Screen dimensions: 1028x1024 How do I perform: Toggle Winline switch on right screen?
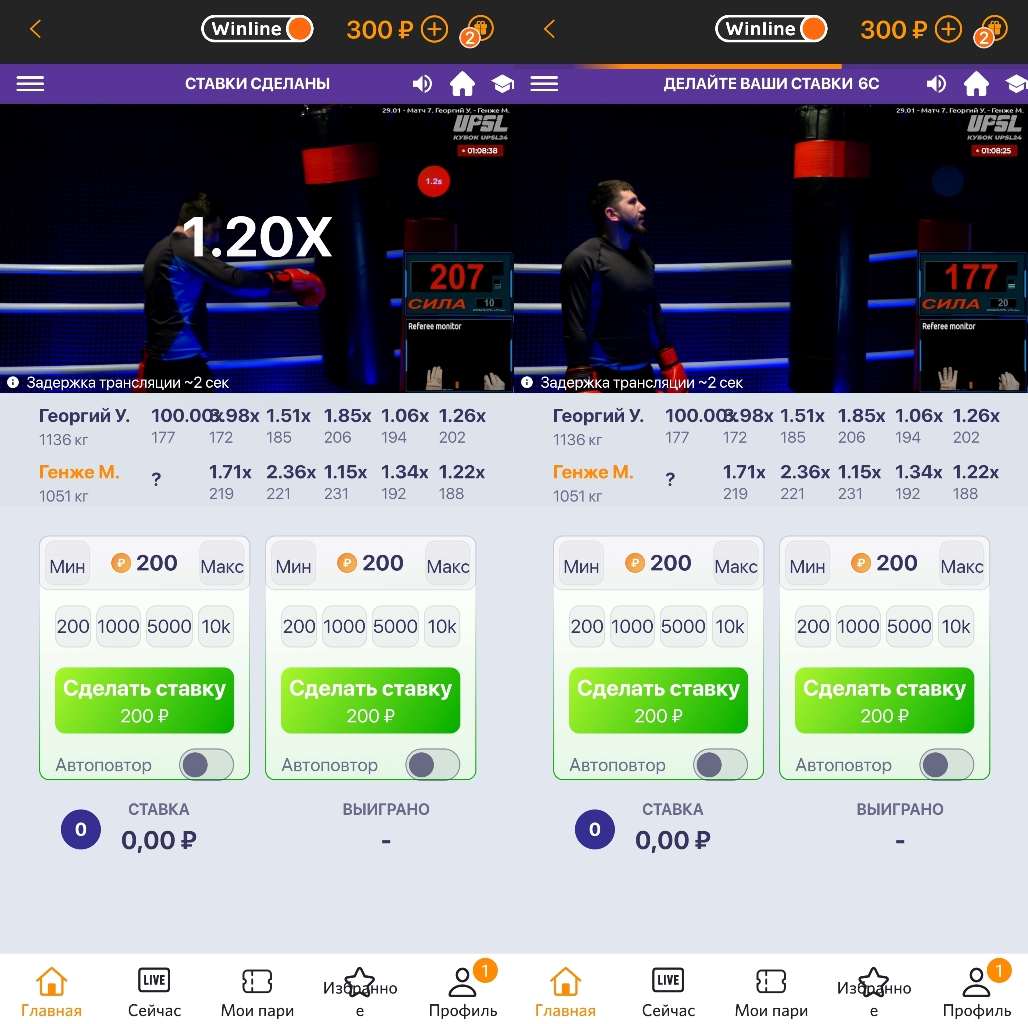click(x=771, y=29)
